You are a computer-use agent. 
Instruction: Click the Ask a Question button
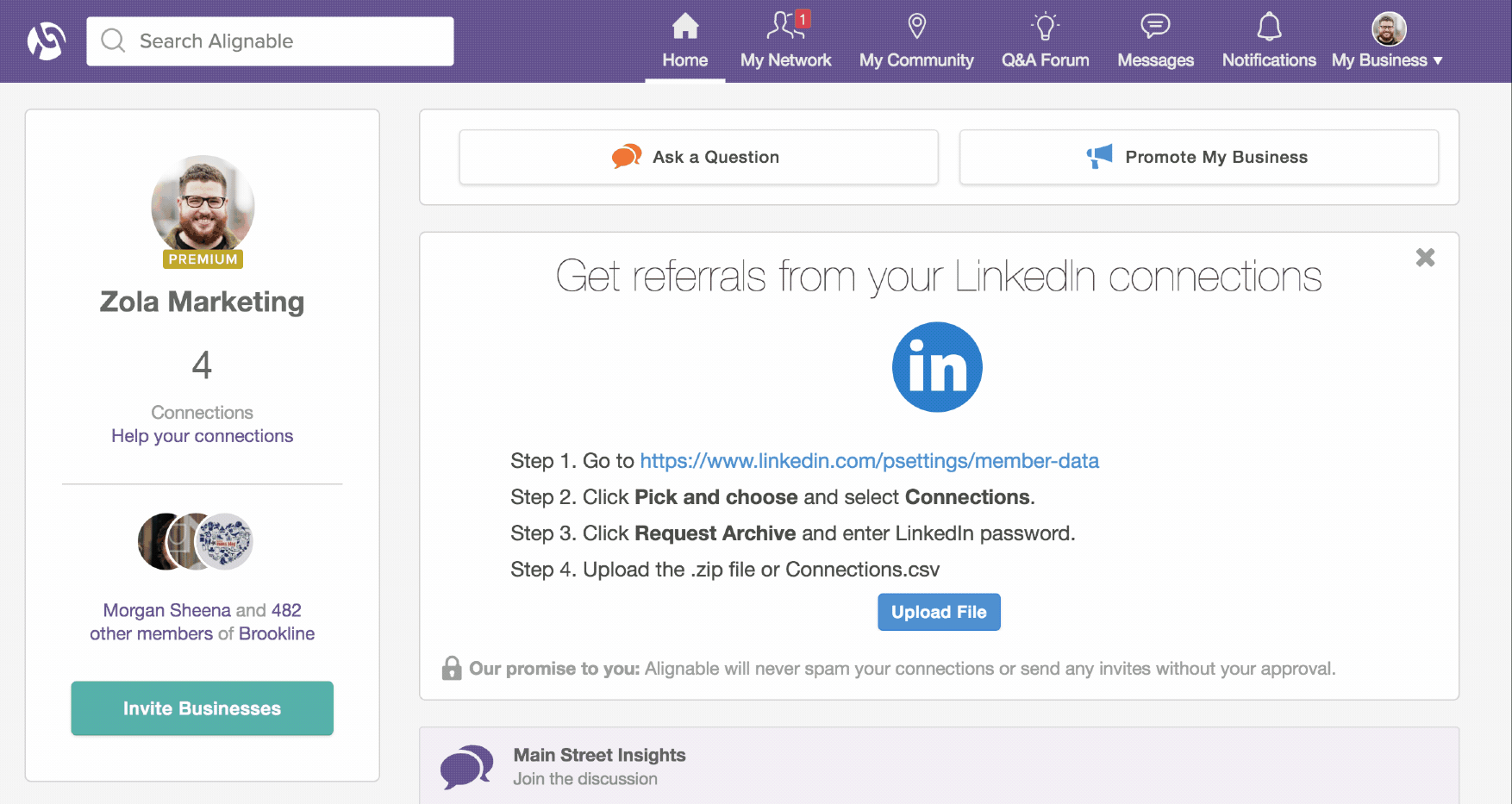coord(698,157)
